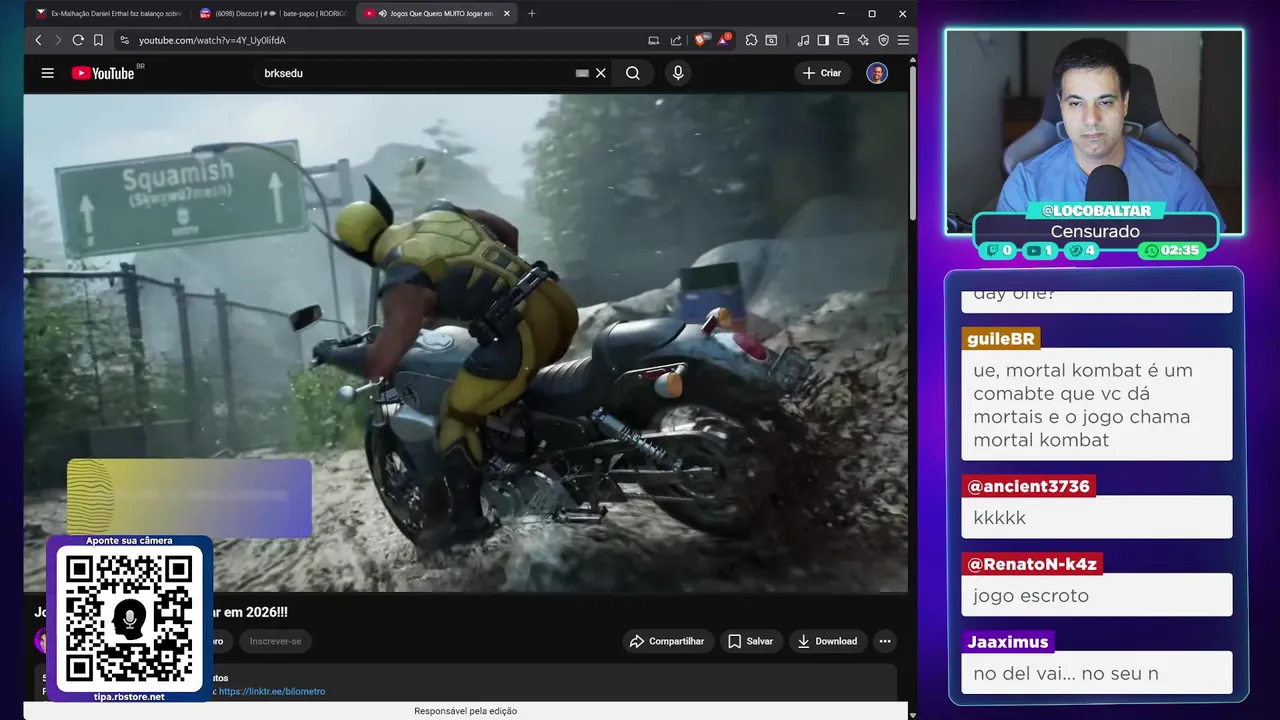Viewport: 1280px width, 720px height.
Task: Open the YouTube guide hamburger menu
Action: 47,73
